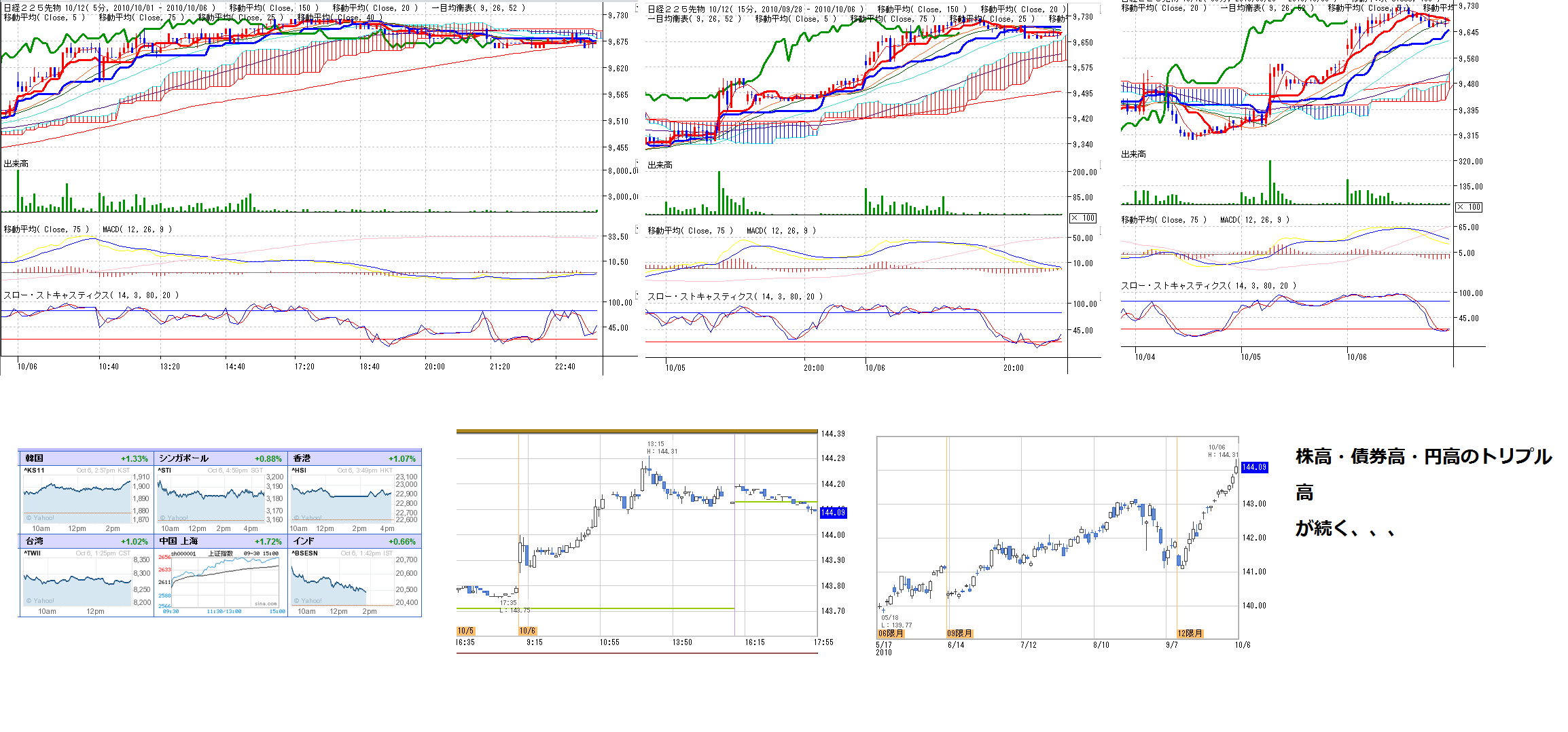Click the 10/5 orange date marker
Viewport: 1568px width, 732px height.
click(465, 631)
